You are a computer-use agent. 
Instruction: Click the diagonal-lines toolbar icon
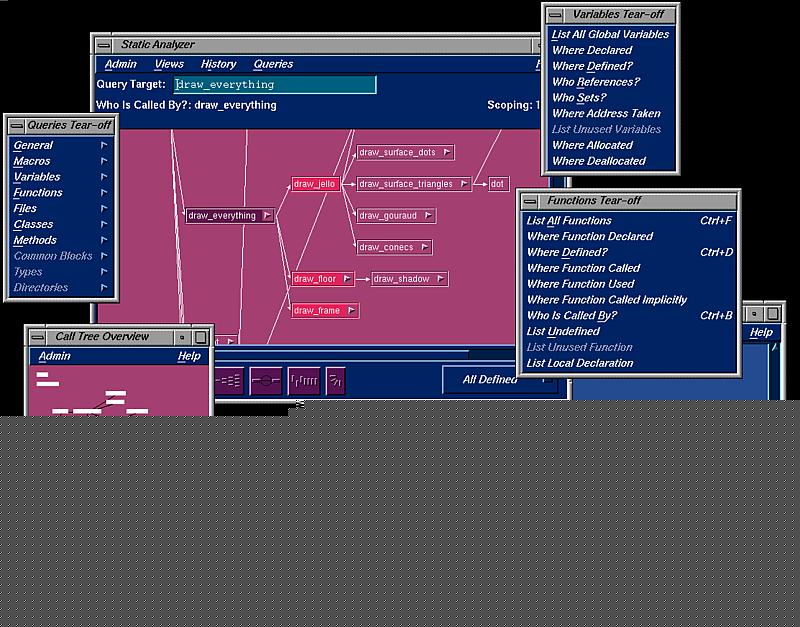point(336,381)
